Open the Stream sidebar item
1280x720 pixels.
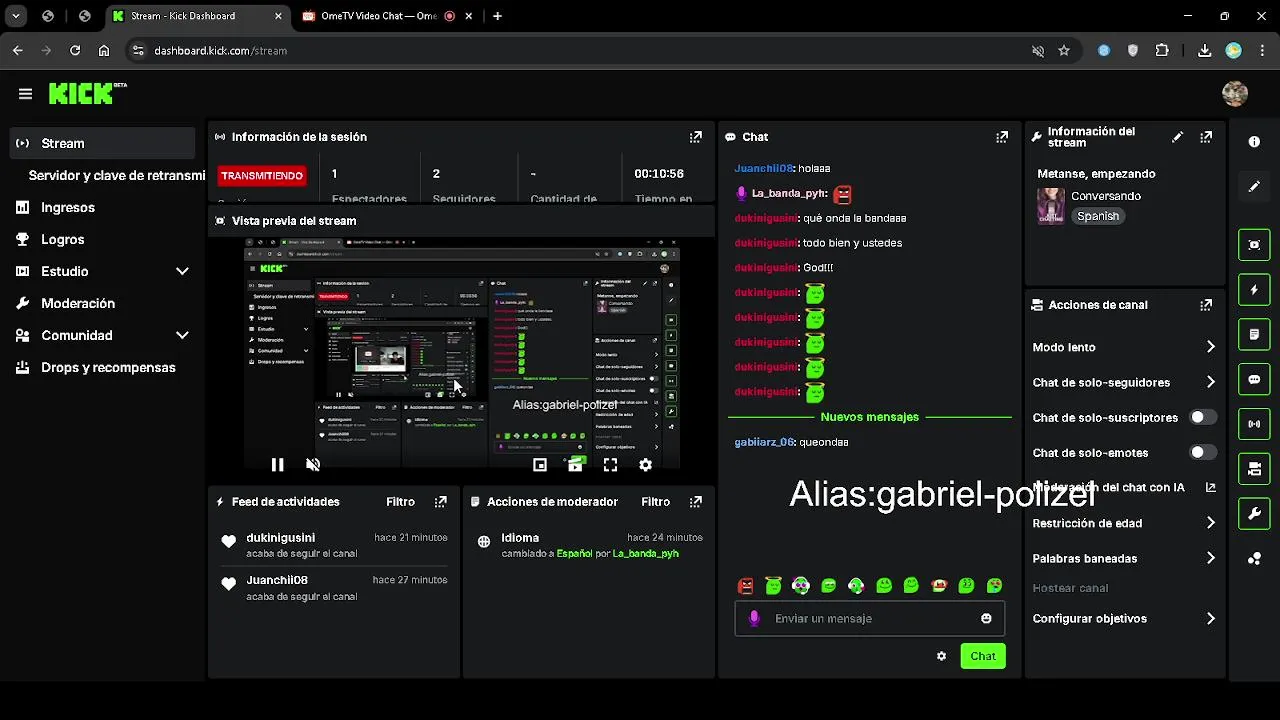102,143
